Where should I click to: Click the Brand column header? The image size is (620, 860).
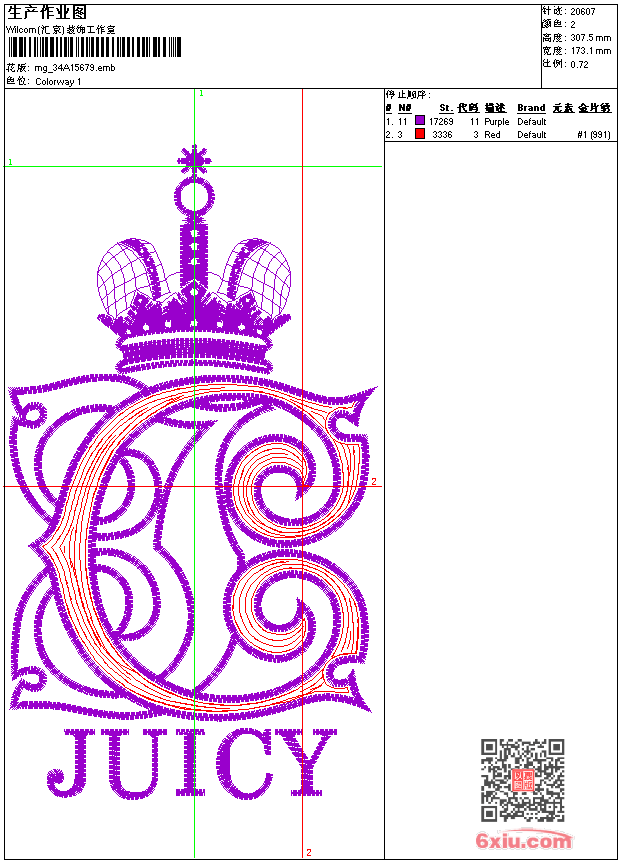(x=531, y=108)
